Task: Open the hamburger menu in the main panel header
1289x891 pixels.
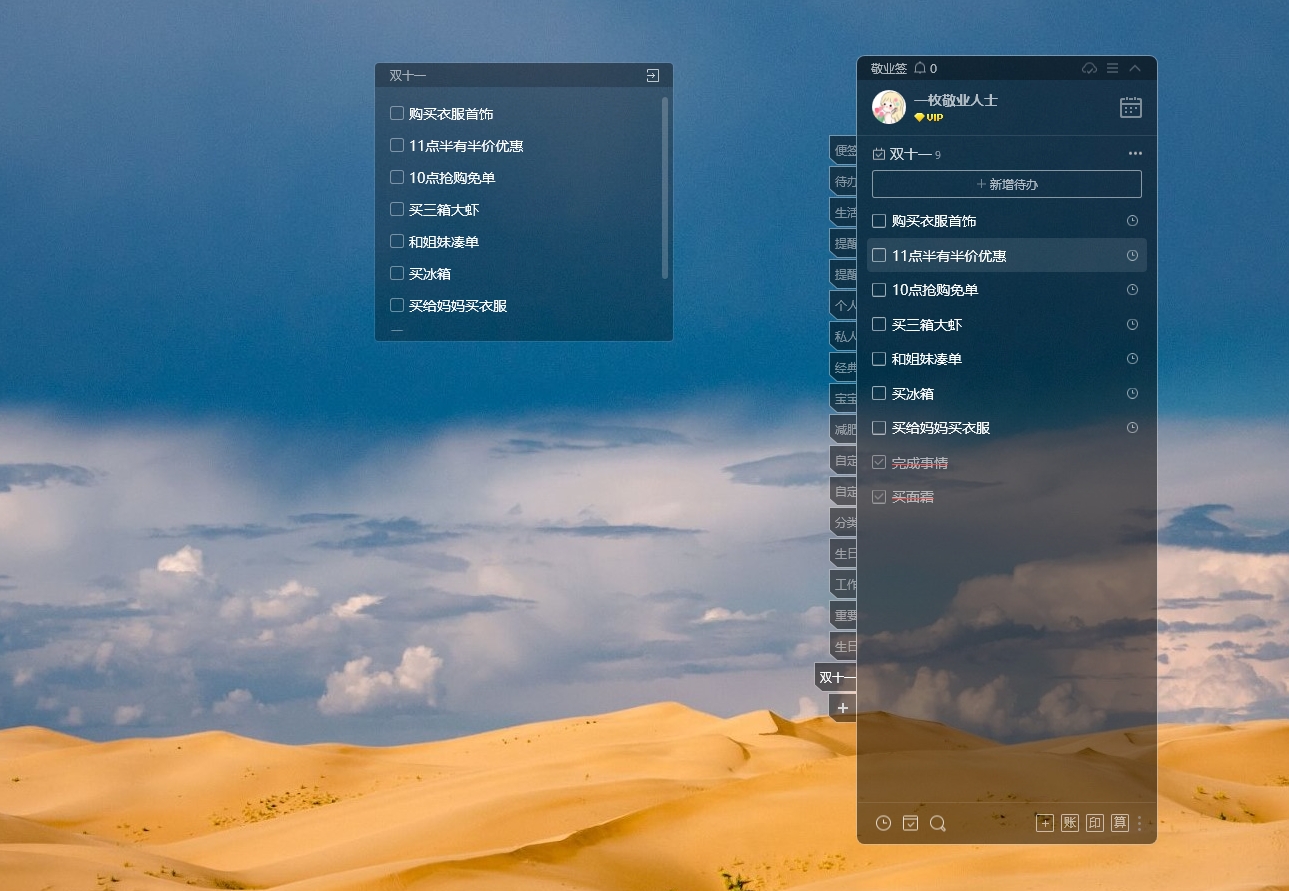Action: (1113, 68)
